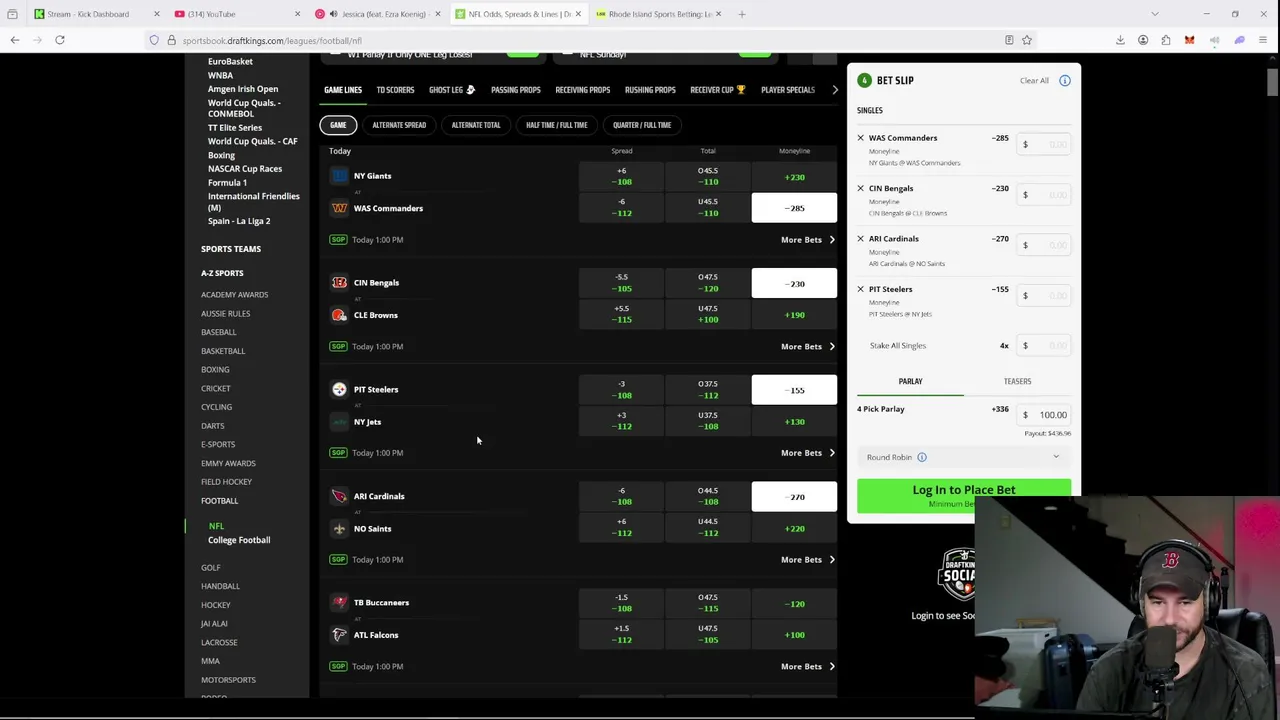
Task: Open Firefox account icon
Action: coord(1143,40)
